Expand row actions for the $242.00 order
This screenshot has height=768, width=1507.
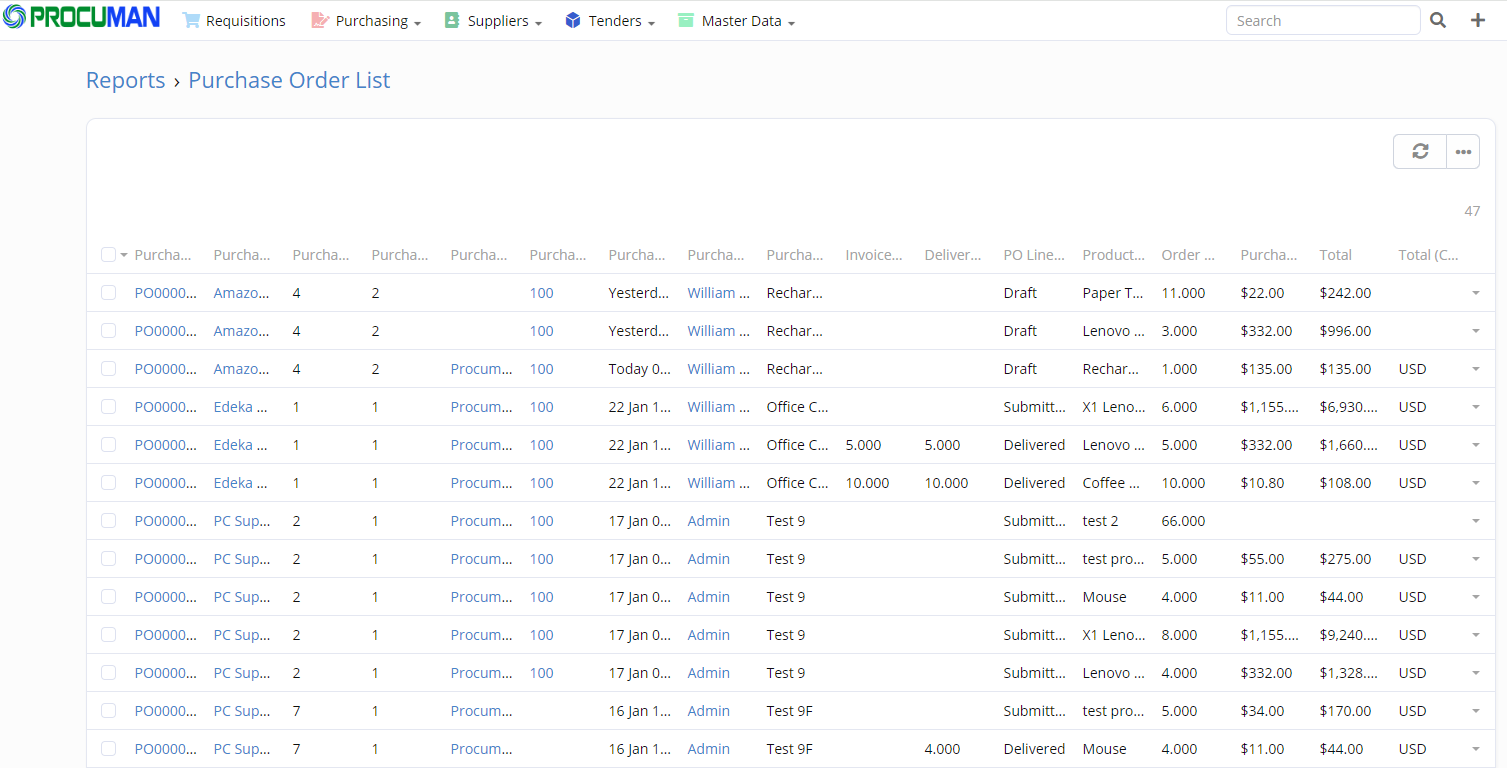pos(1475,293)
